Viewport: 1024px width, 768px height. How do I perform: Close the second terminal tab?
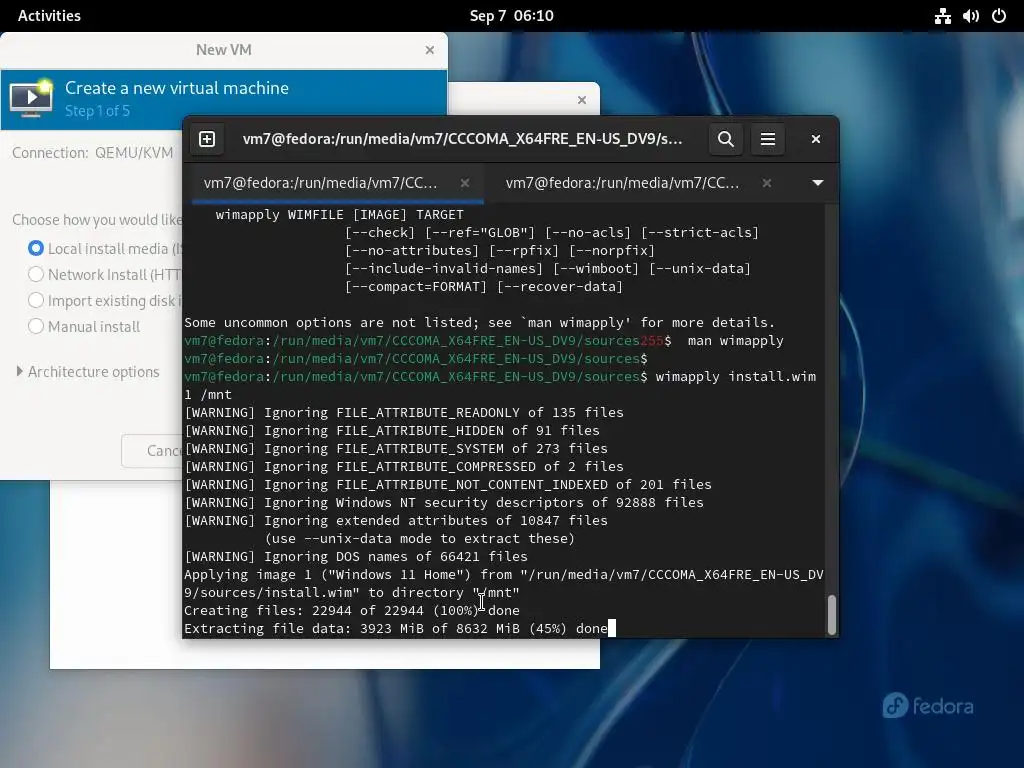pyautogui.click(x=767, y=184)
